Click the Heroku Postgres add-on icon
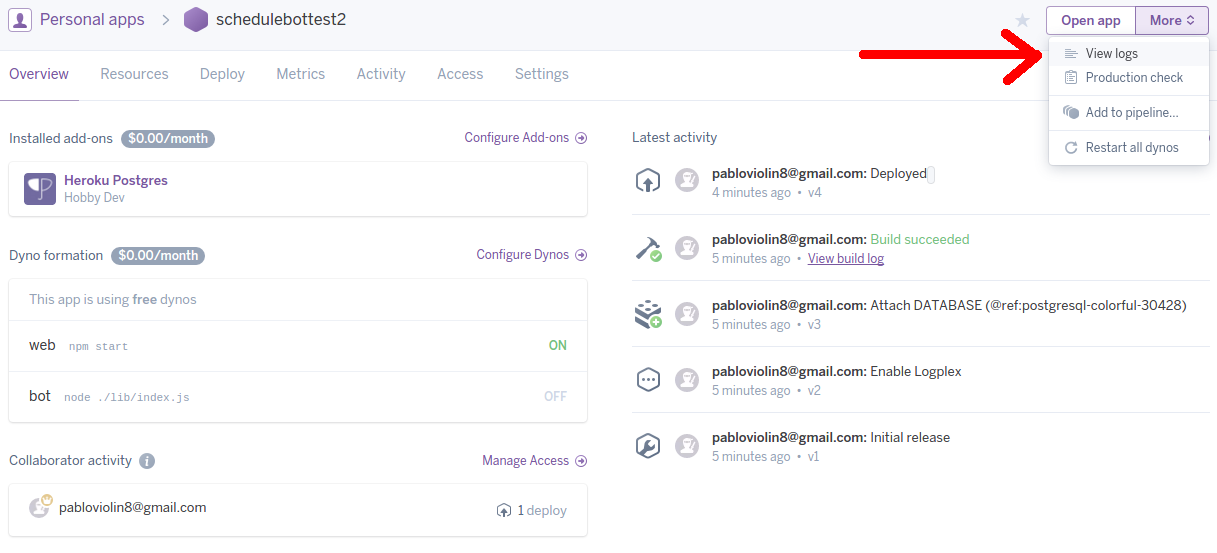Image resolution: width=1217 pixels, height=553 pixels. (40, 189)
